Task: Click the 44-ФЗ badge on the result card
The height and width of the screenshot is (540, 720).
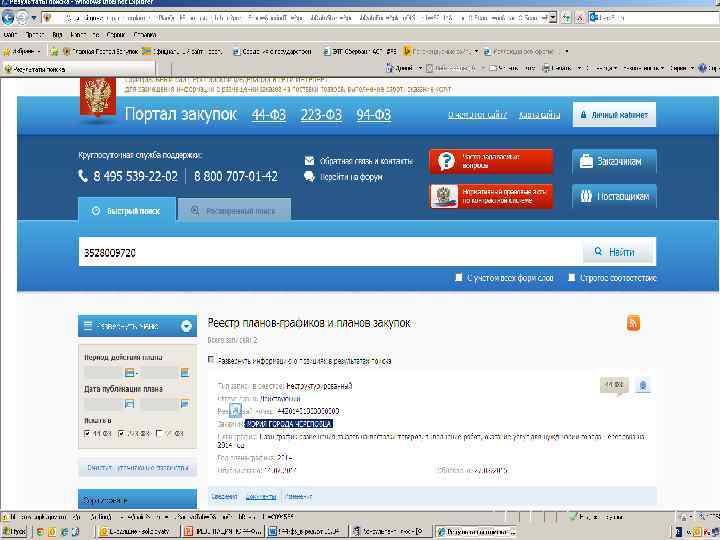Action: click(x=614, y=385)
